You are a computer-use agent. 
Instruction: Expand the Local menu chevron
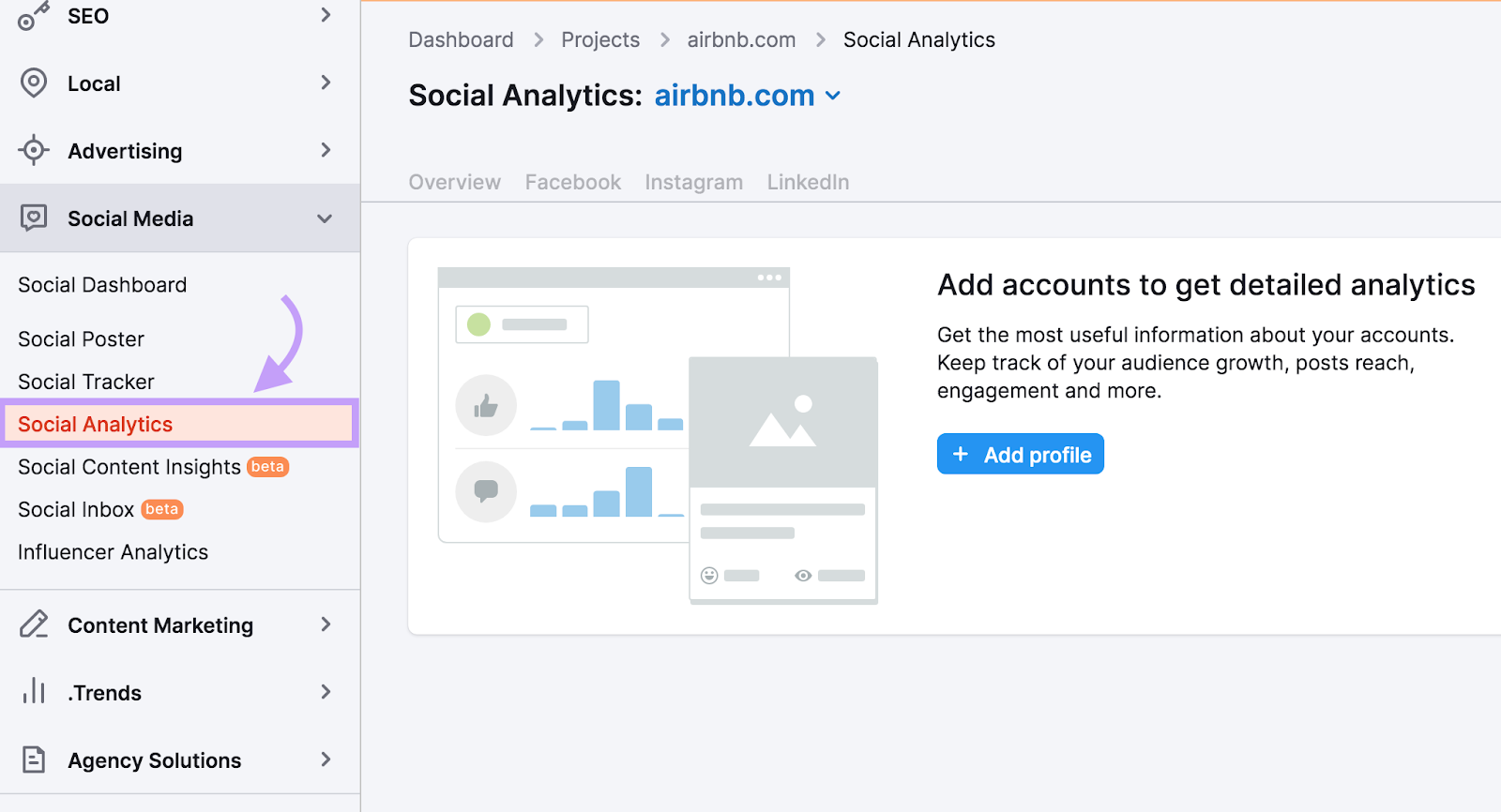pyautogui.click(x=326, y=83)
